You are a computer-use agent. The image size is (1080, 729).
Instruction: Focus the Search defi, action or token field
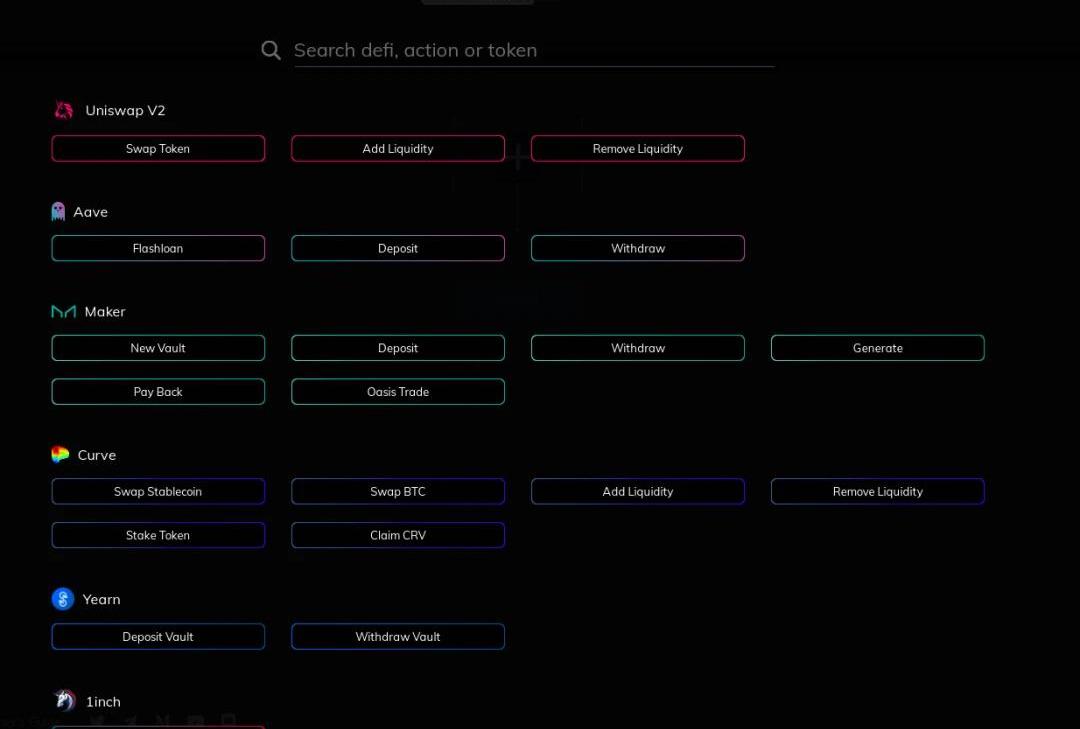[534, 50]
